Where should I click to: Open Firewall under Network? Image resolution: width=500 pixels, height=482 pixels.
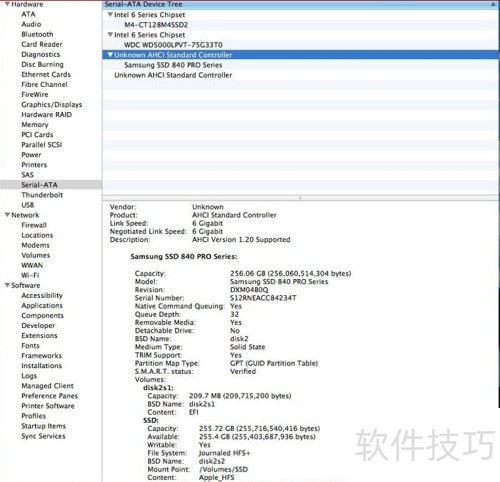(x=34, y=225)
